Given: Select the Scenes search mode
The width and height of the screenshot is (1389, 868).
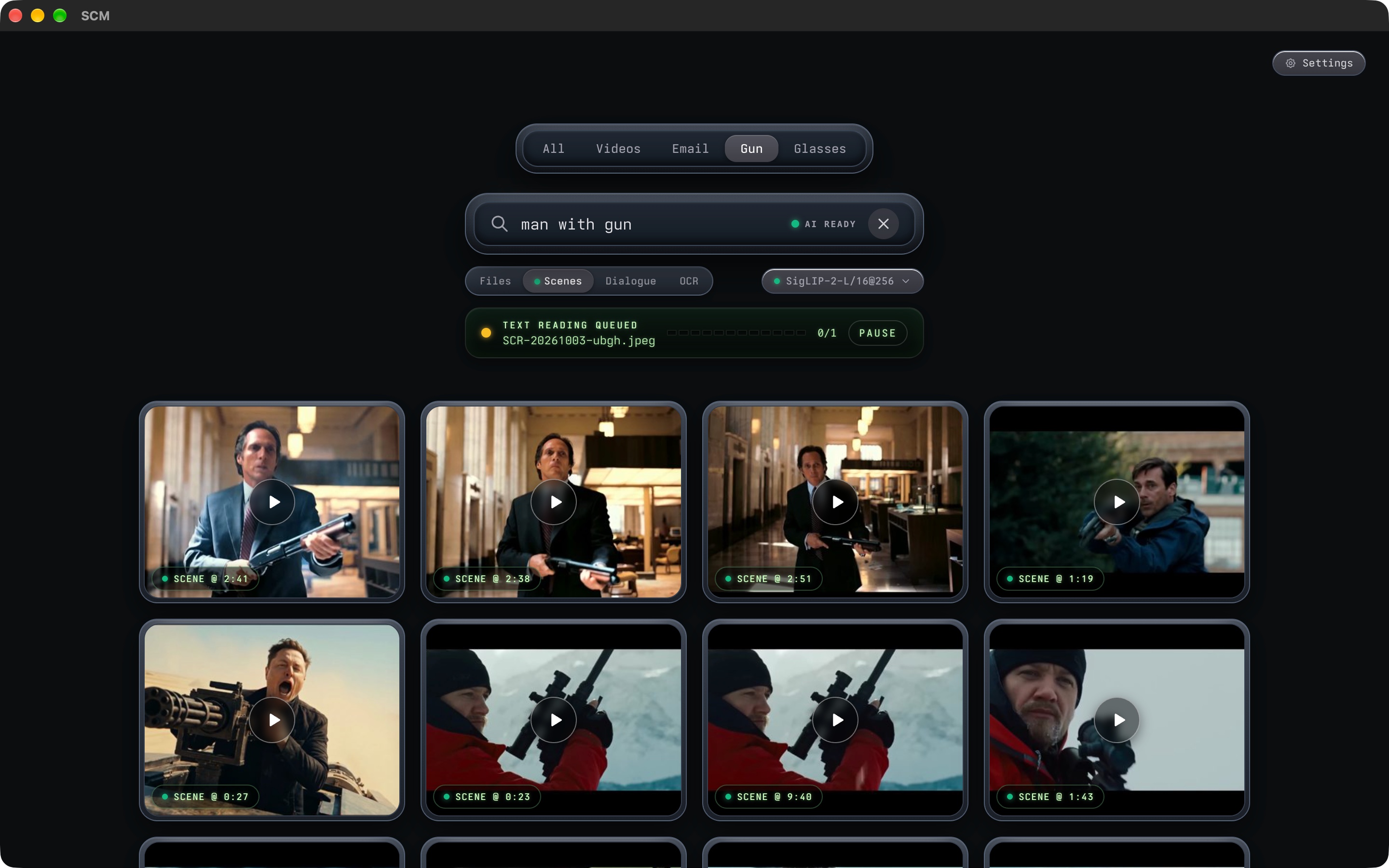Looking at the screenshot, I should click(558, 281).
